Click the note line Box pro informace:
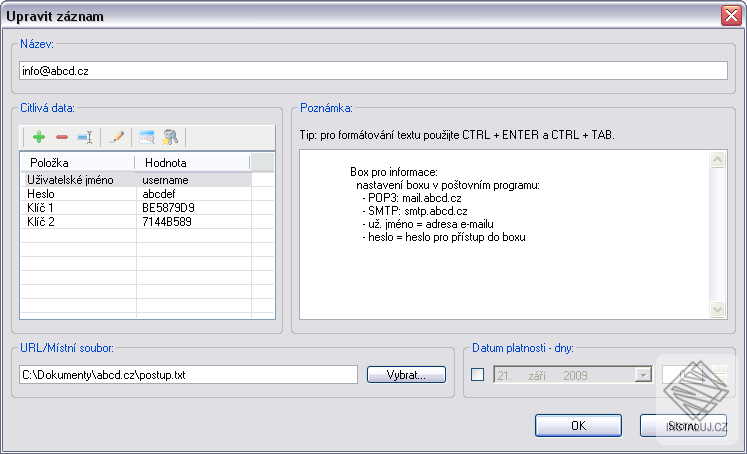The width and height of the screenshot is (747, 454). (394, 172)
